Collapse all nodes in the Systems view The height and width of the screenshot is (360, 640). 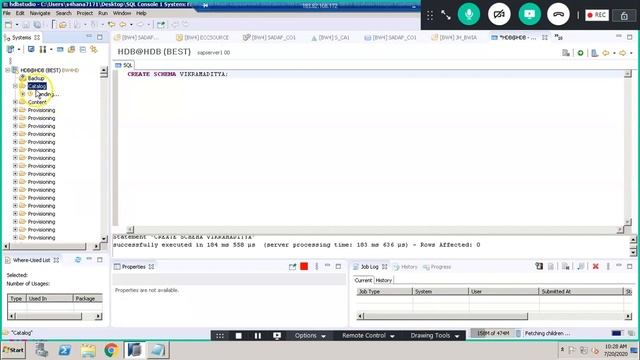(x=83, y=49)
